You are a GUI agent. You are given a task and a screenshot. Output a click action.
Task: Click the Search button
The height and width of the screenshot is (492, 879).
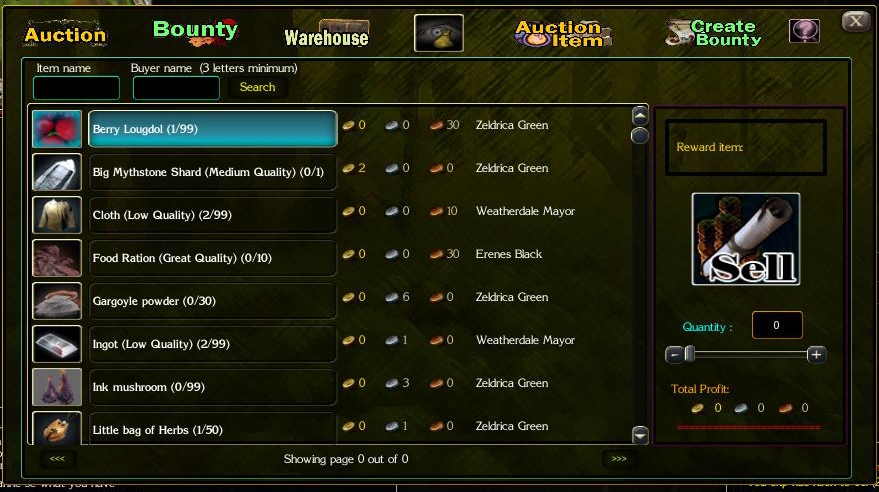[257, 87]
